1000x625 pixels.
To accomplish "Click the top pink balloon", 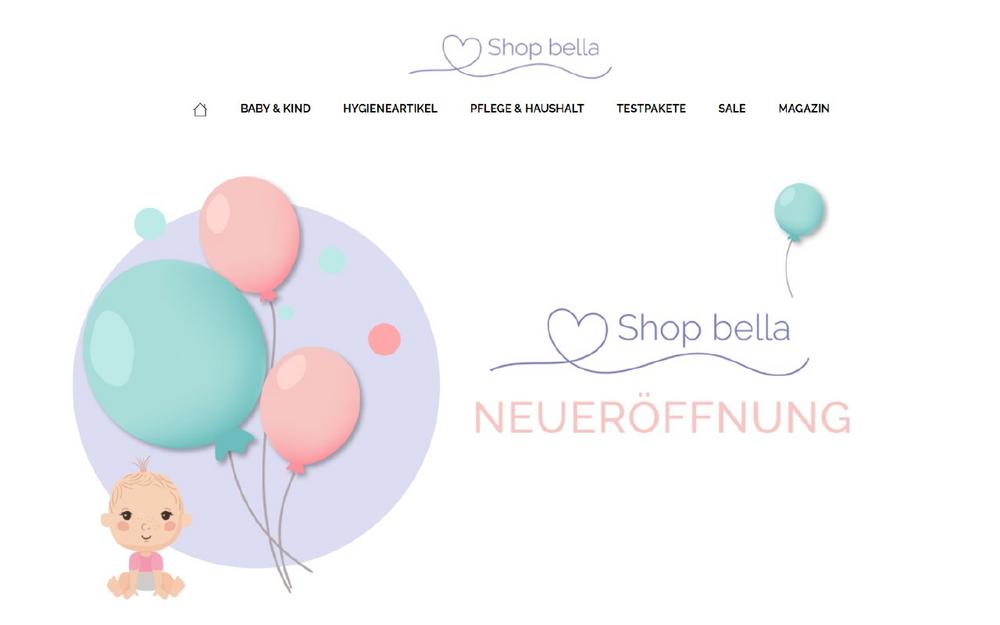I will pyautogui.click(x=249, y=235).
